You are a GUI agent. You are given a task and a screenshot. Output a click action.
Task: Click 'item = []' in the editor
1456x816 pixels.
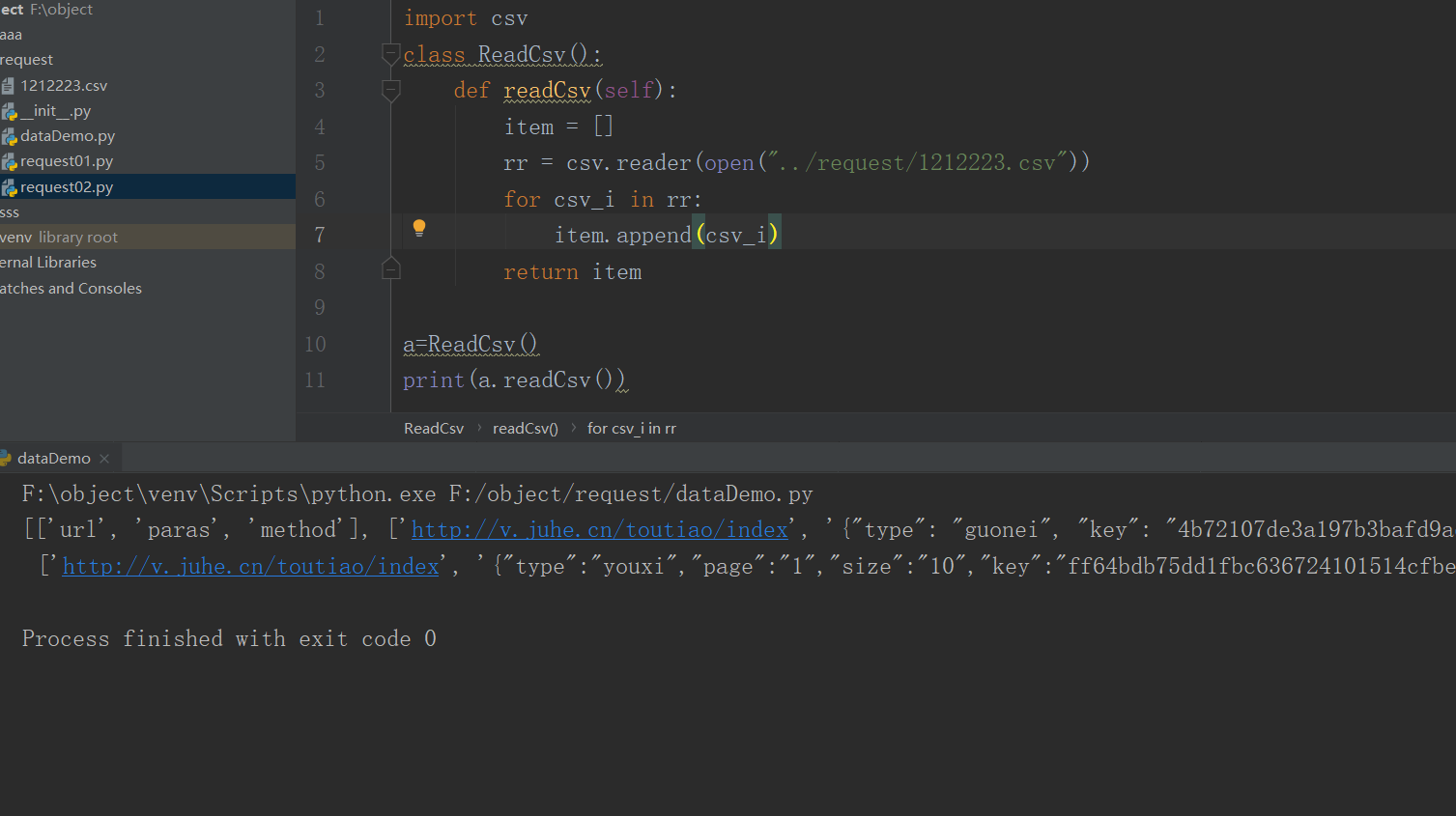tap(558, 127)
